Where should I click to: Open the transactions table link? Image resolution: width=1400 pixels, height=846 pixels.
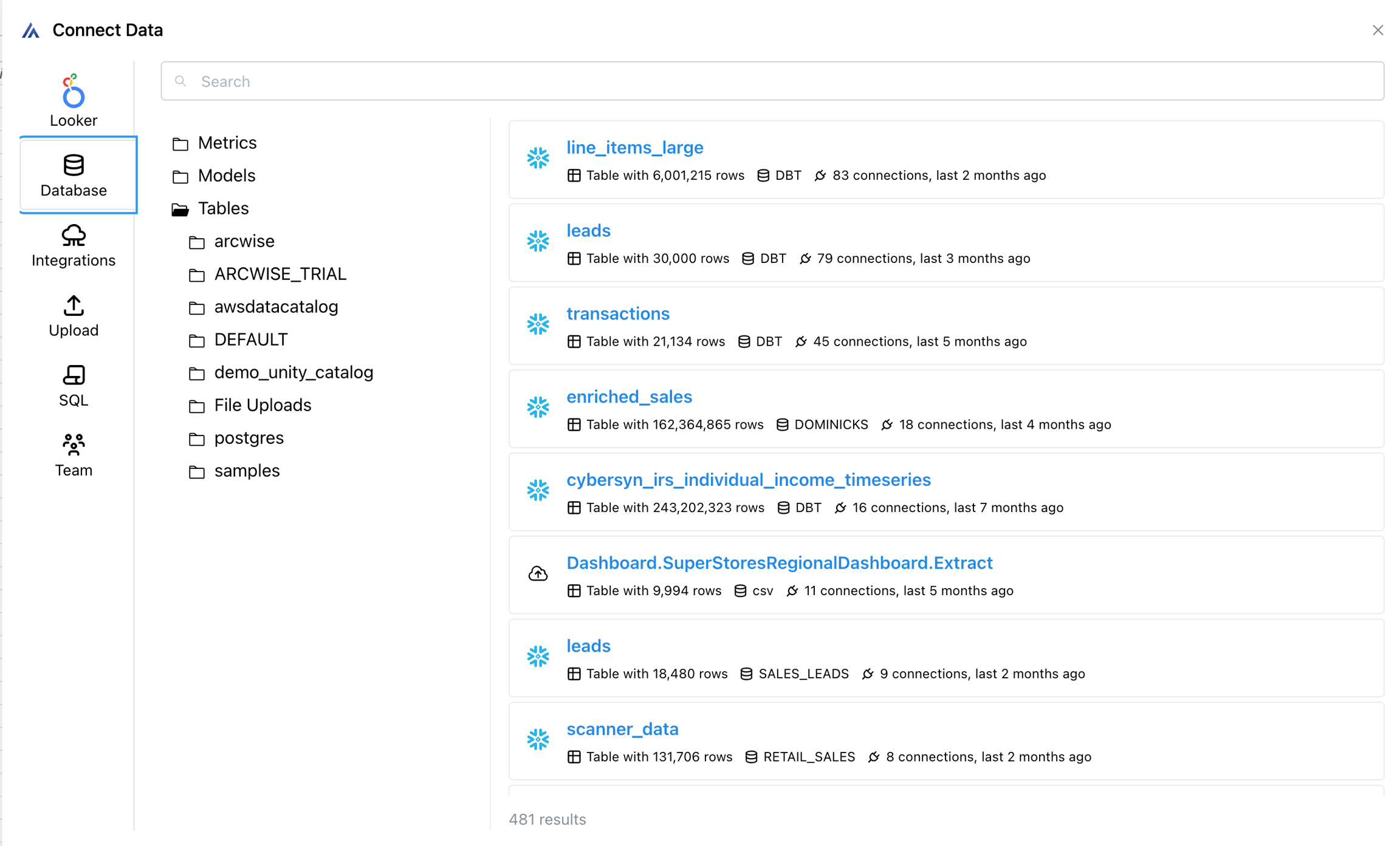[x=617, y=314]
